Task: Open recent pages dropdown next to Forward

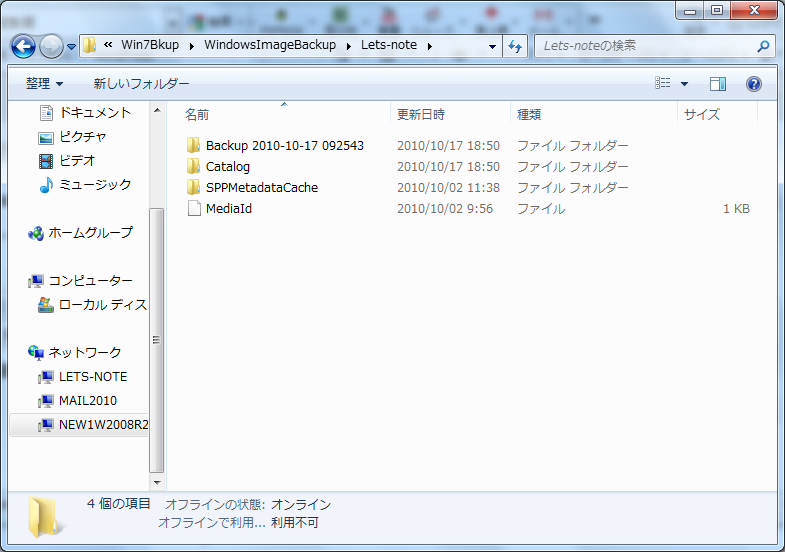Action: (x=72, y=46)
